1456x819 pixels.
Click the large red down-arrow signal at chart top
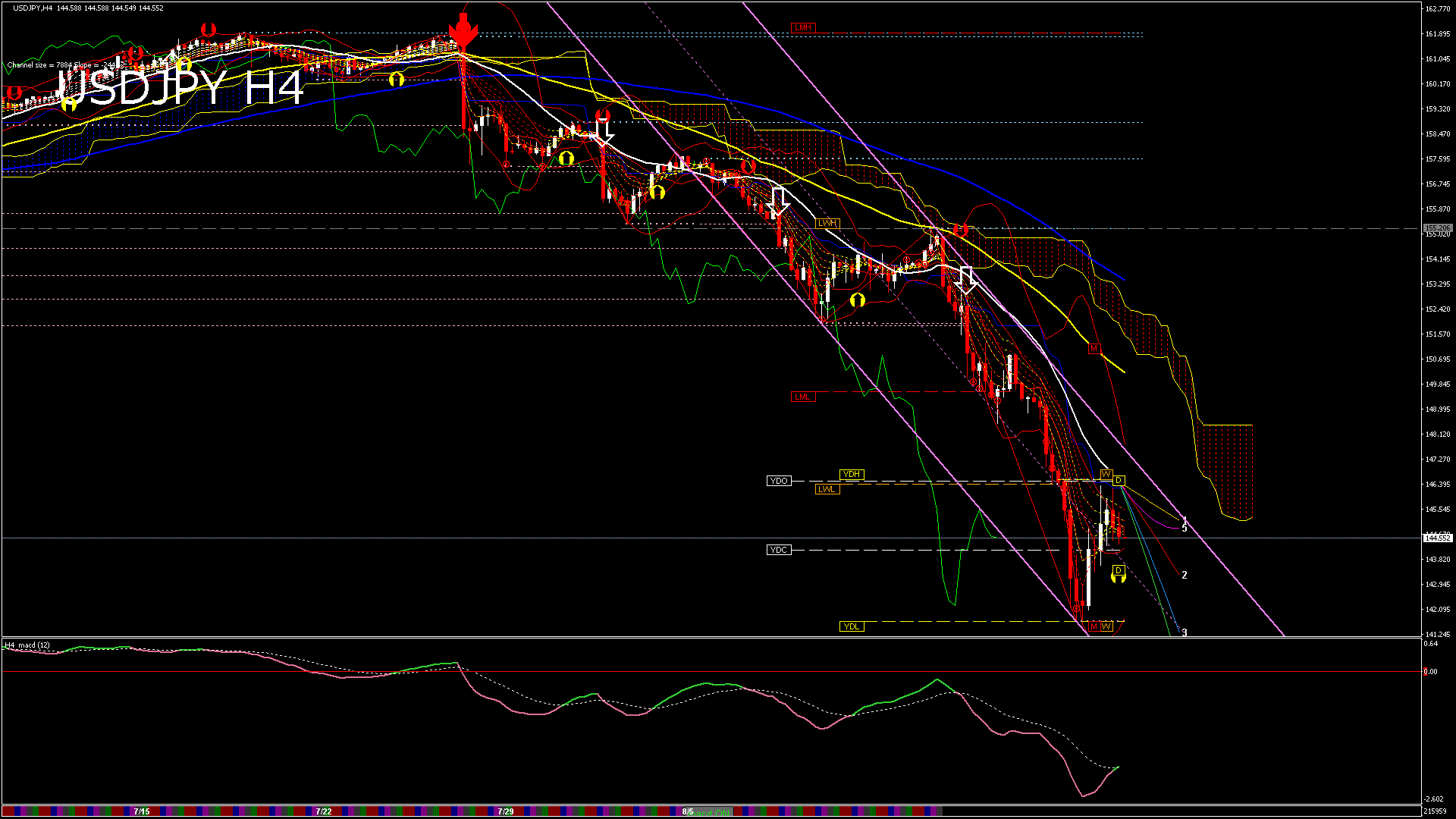click(463, 32)
